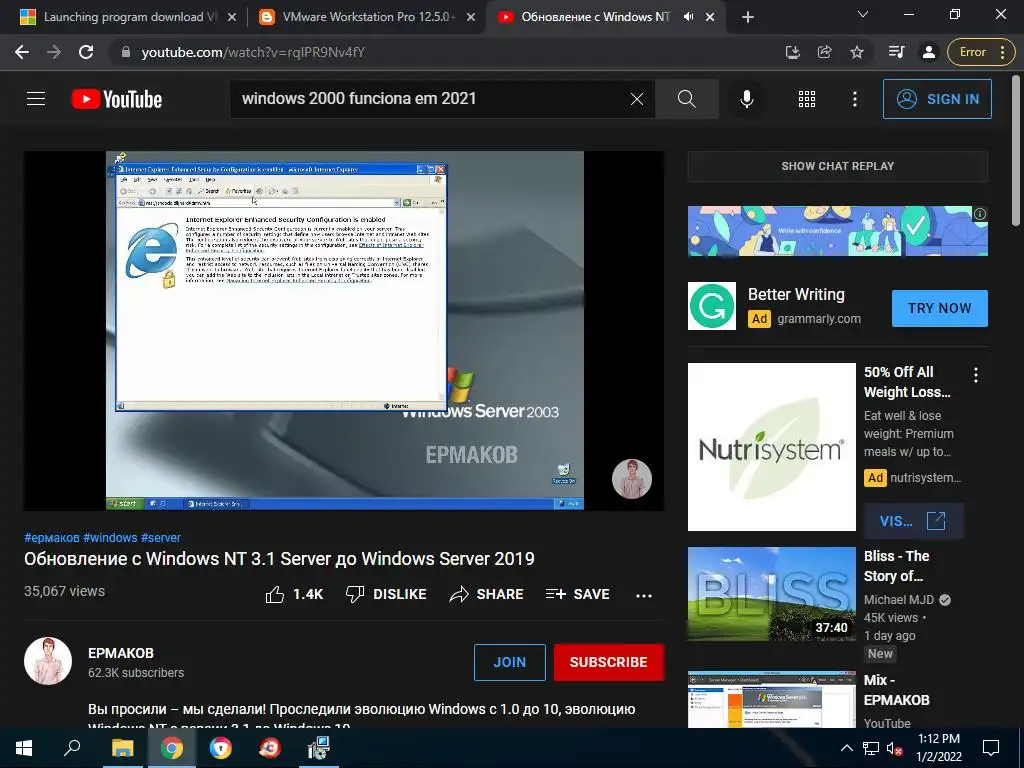The height and width of the screenshot is (768, 1024).
Task: Open ЕРМАКОВ channel name link
Action: [121, 653]
